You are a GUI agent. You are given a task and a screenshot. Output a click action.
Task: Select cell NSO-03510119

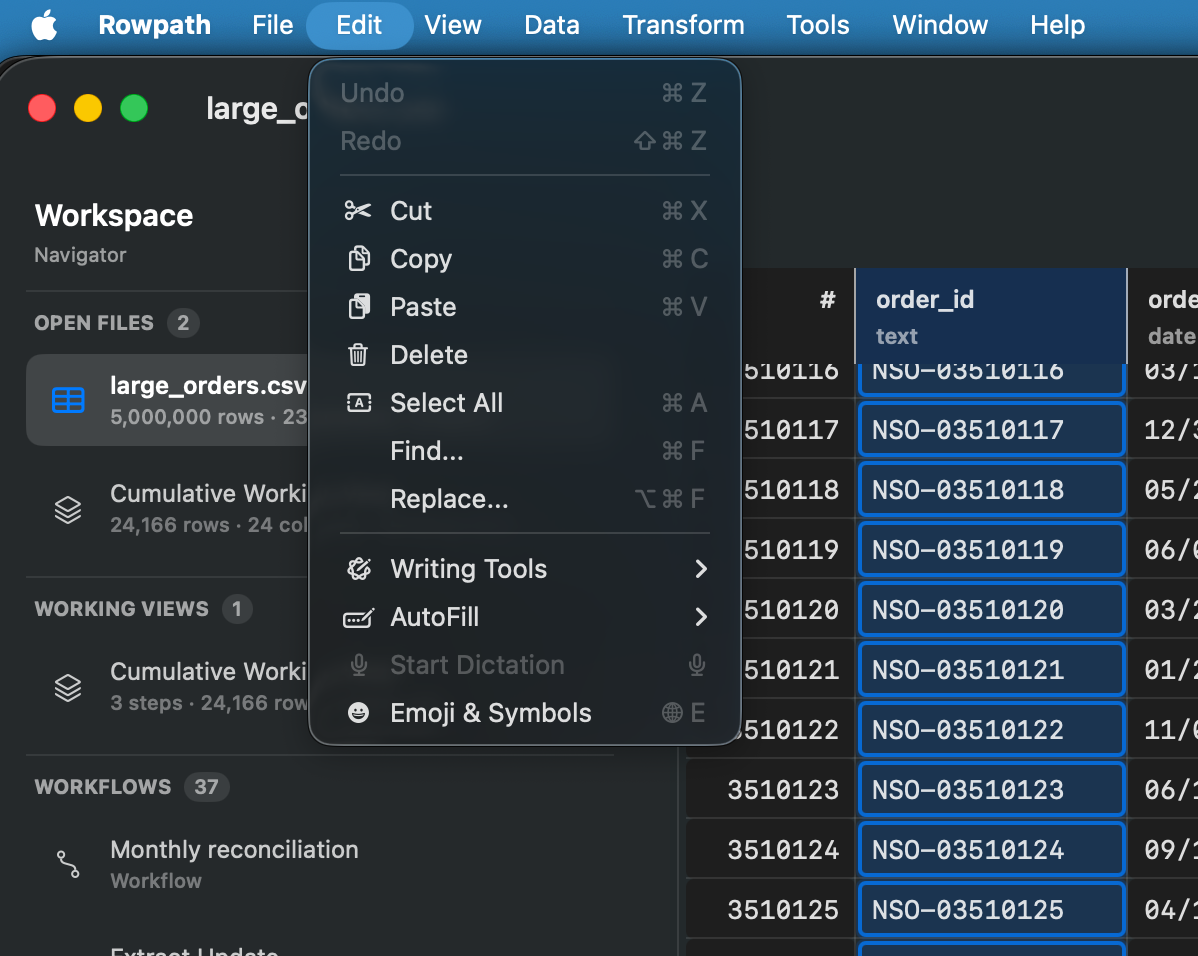point(992,549)
